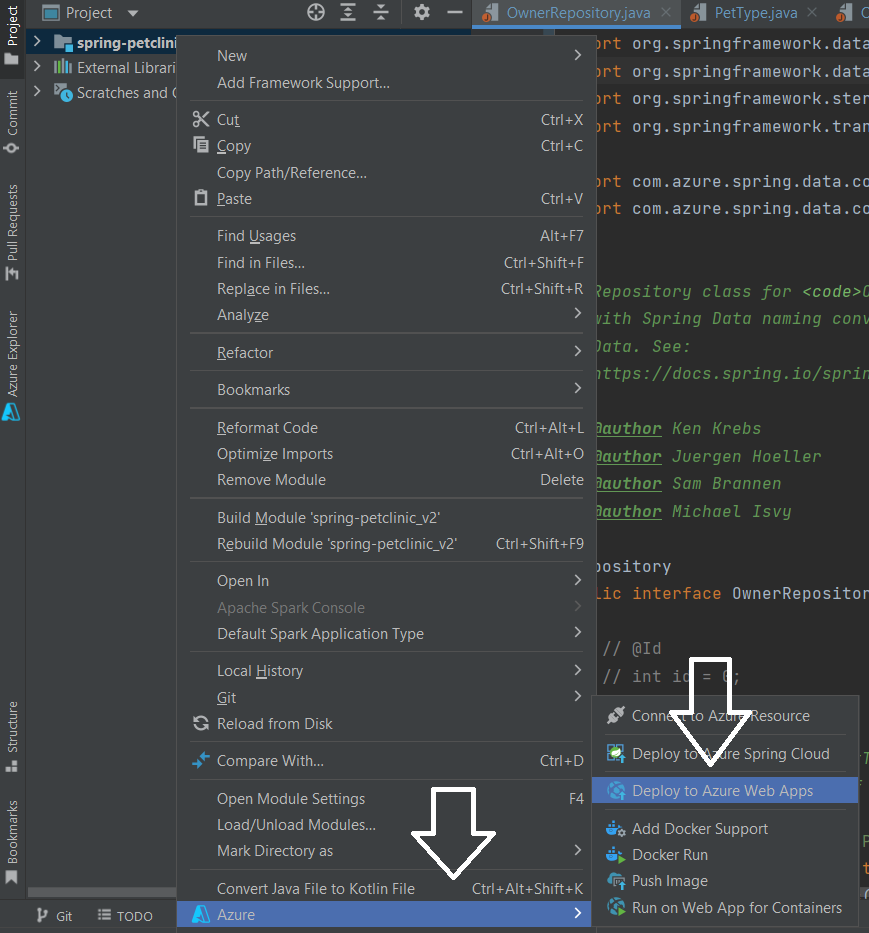
Task: Click the Push Image icon
Action: (x=615, y=881)
